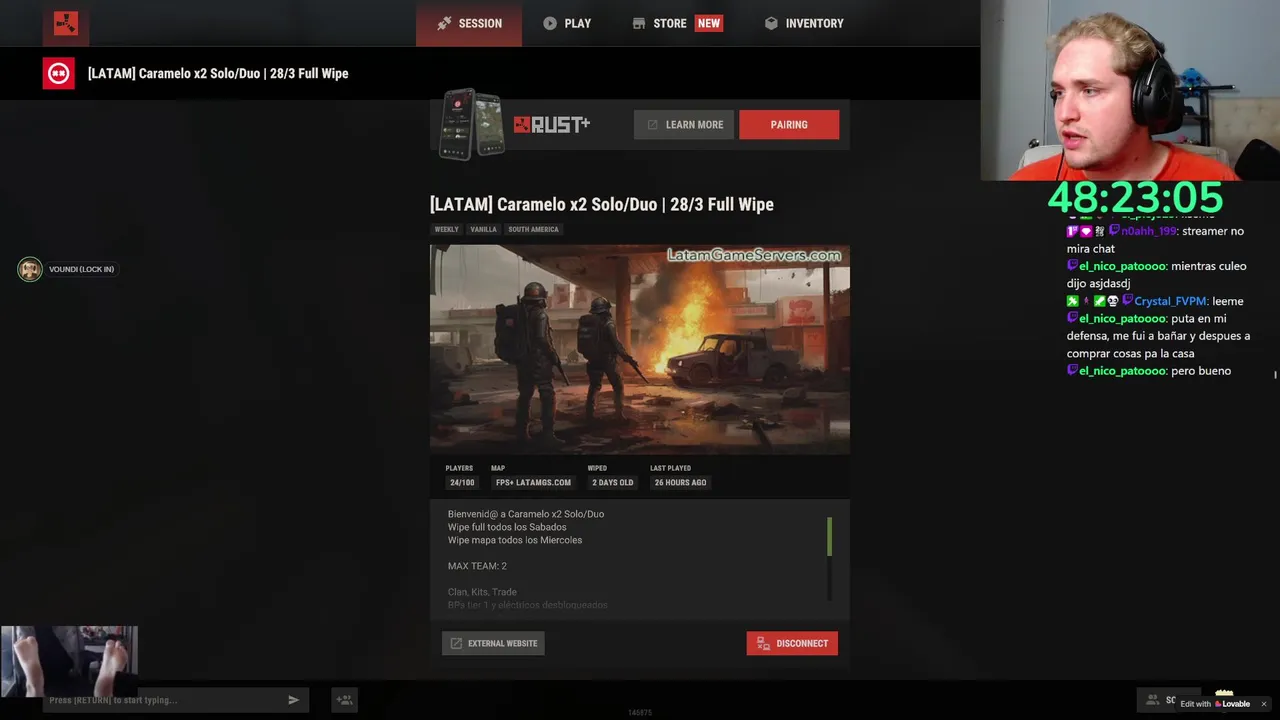Click the Rust logo in top-left corner
1280x720 pixels.
pyautogui.click(x=66, y=23)
